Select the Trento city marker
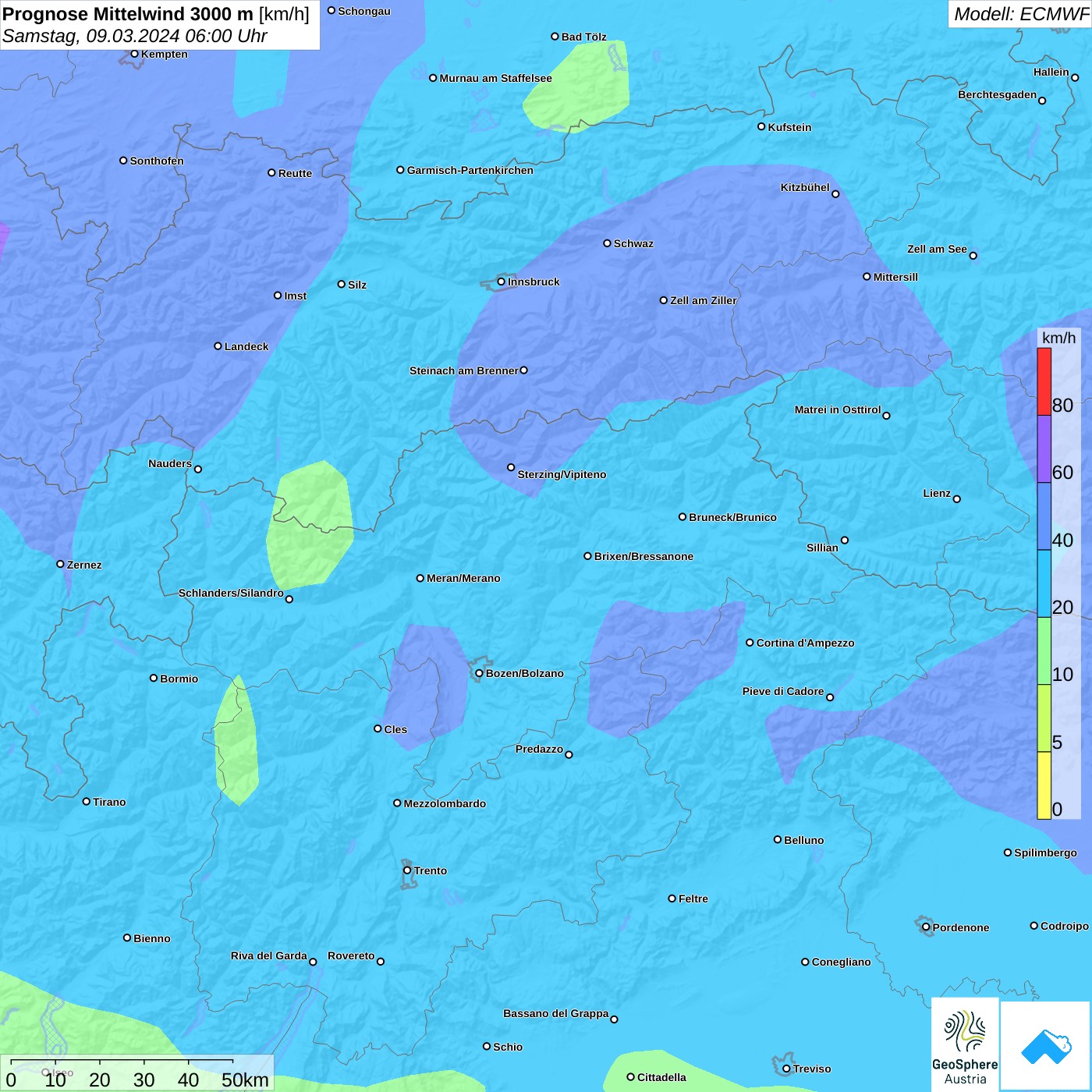Image resolution: width=1092 pixels, height=1092 pixels. coord(407,870)
